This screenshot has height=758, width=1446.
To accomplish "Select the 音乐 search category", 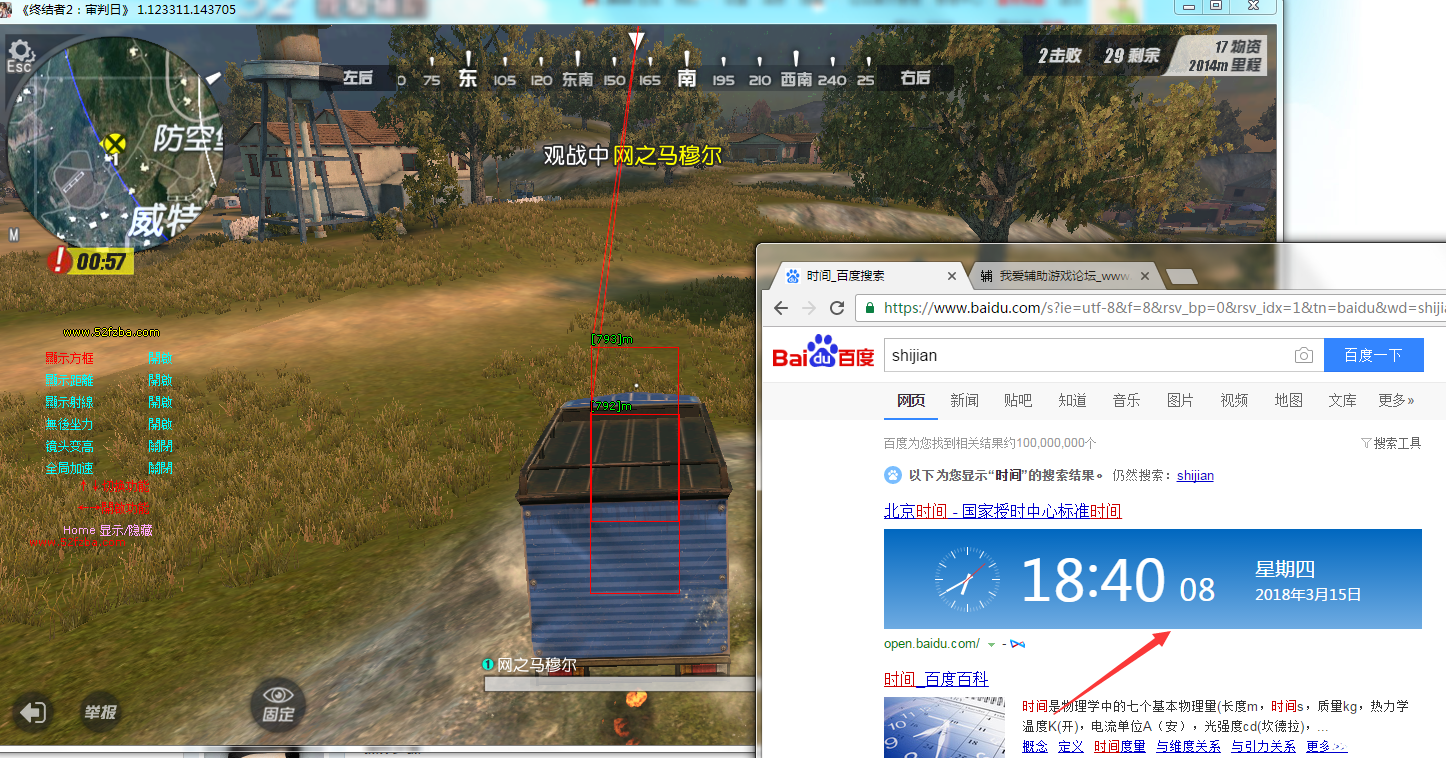I will 1126,400.
